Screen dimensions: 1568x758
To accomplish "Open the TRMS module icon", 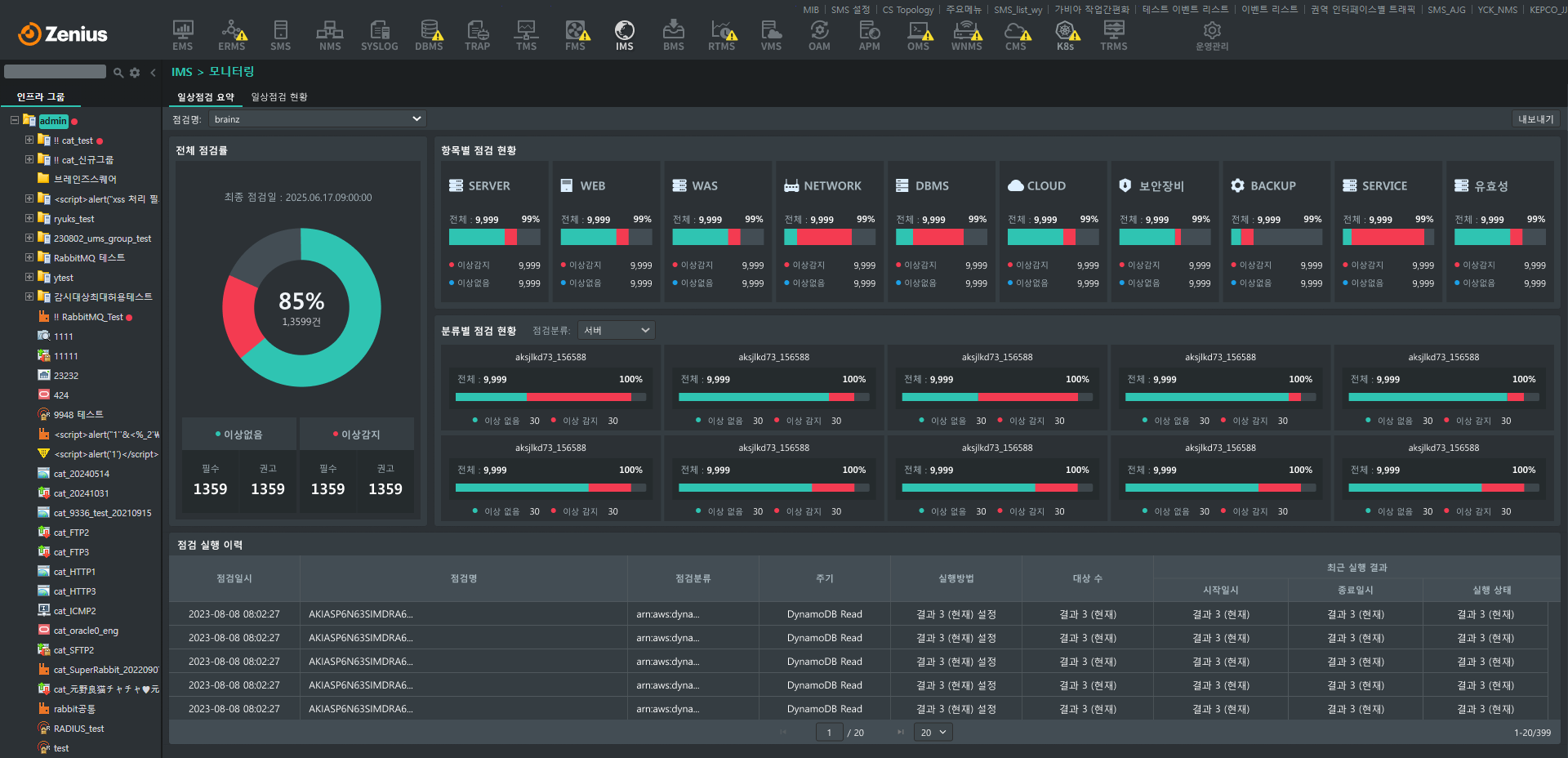I will (1114, 35).
